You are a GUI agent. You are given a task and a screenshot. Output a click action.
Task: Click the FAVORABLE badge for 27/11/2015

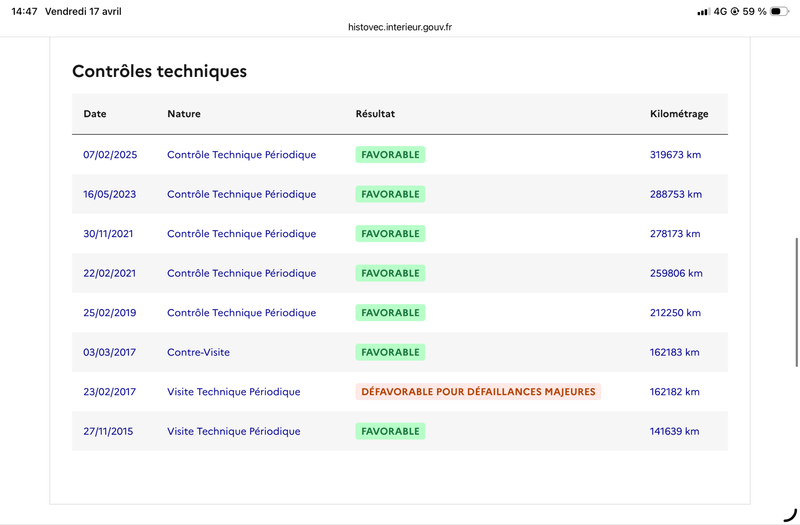(x=390, y=431)
